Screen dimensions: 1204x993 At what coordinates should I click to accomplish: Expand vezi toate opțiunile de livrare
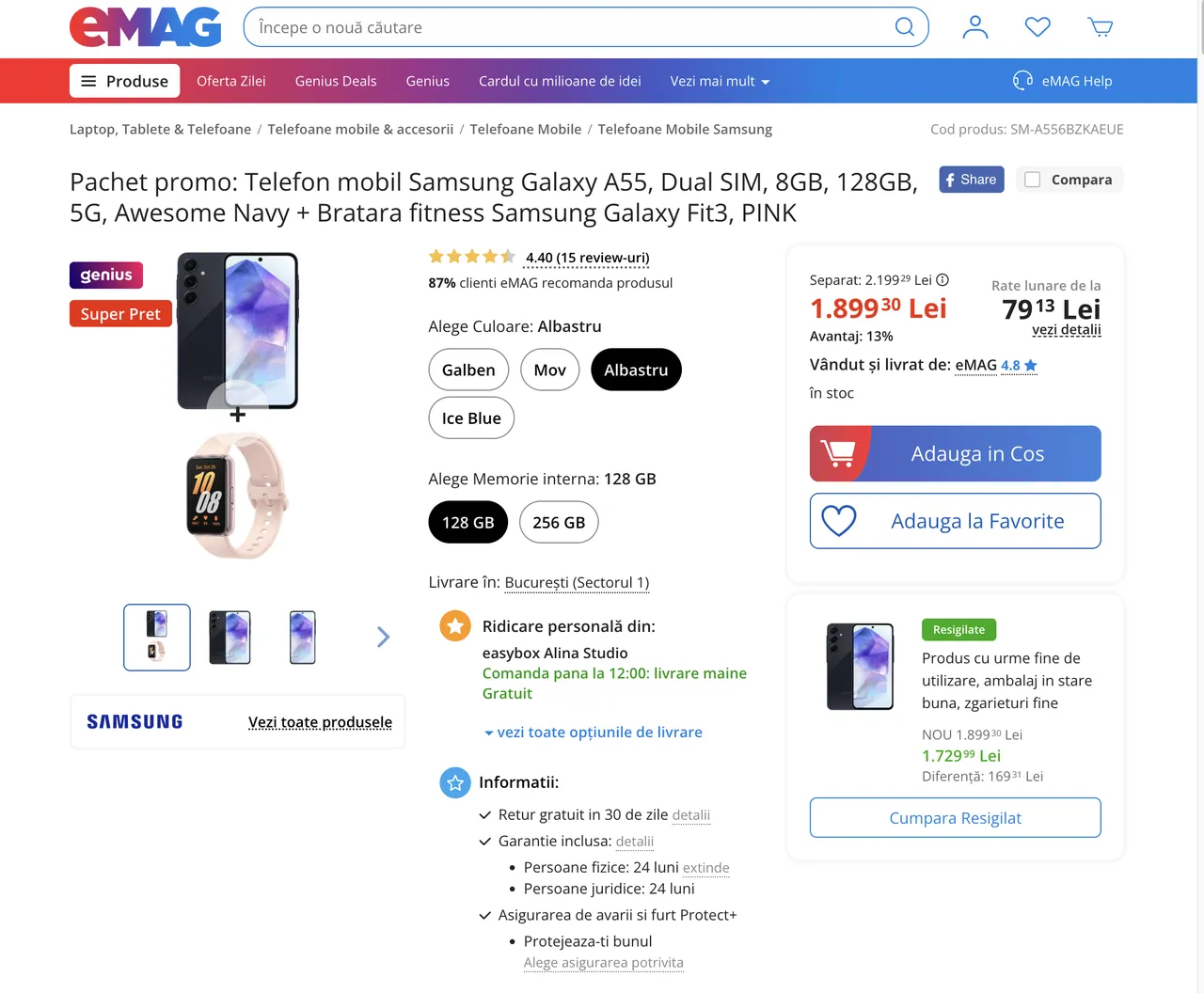(x=594, y=733)
